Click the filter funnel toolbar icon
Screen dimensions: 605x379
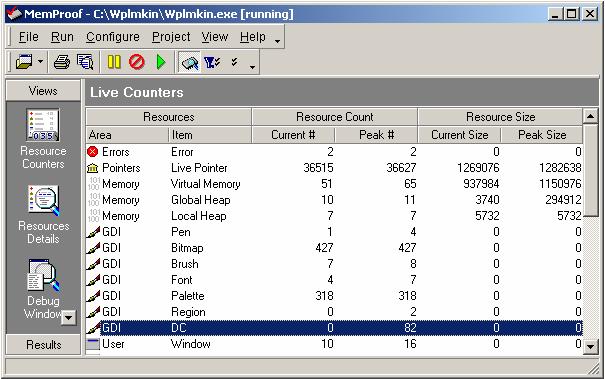tap(212, 62)
